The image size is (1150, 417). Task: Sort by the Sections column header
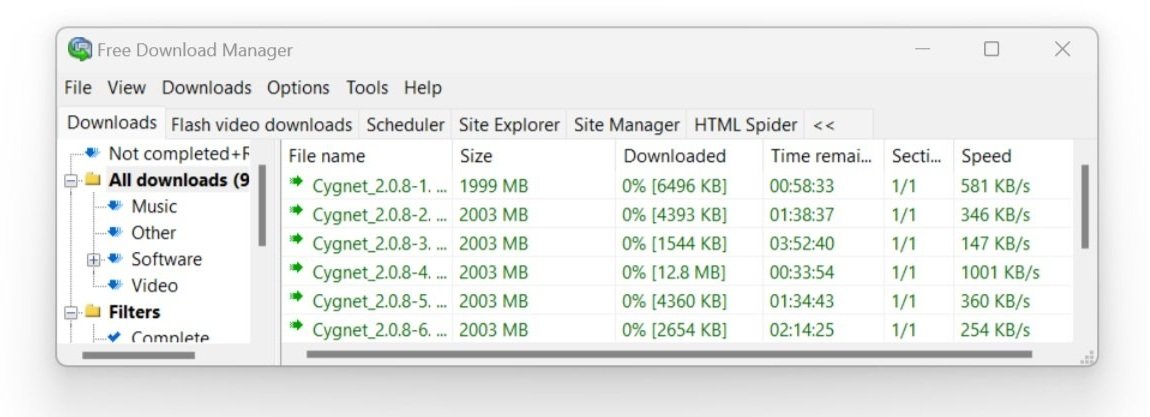click(x=919, y=156)
